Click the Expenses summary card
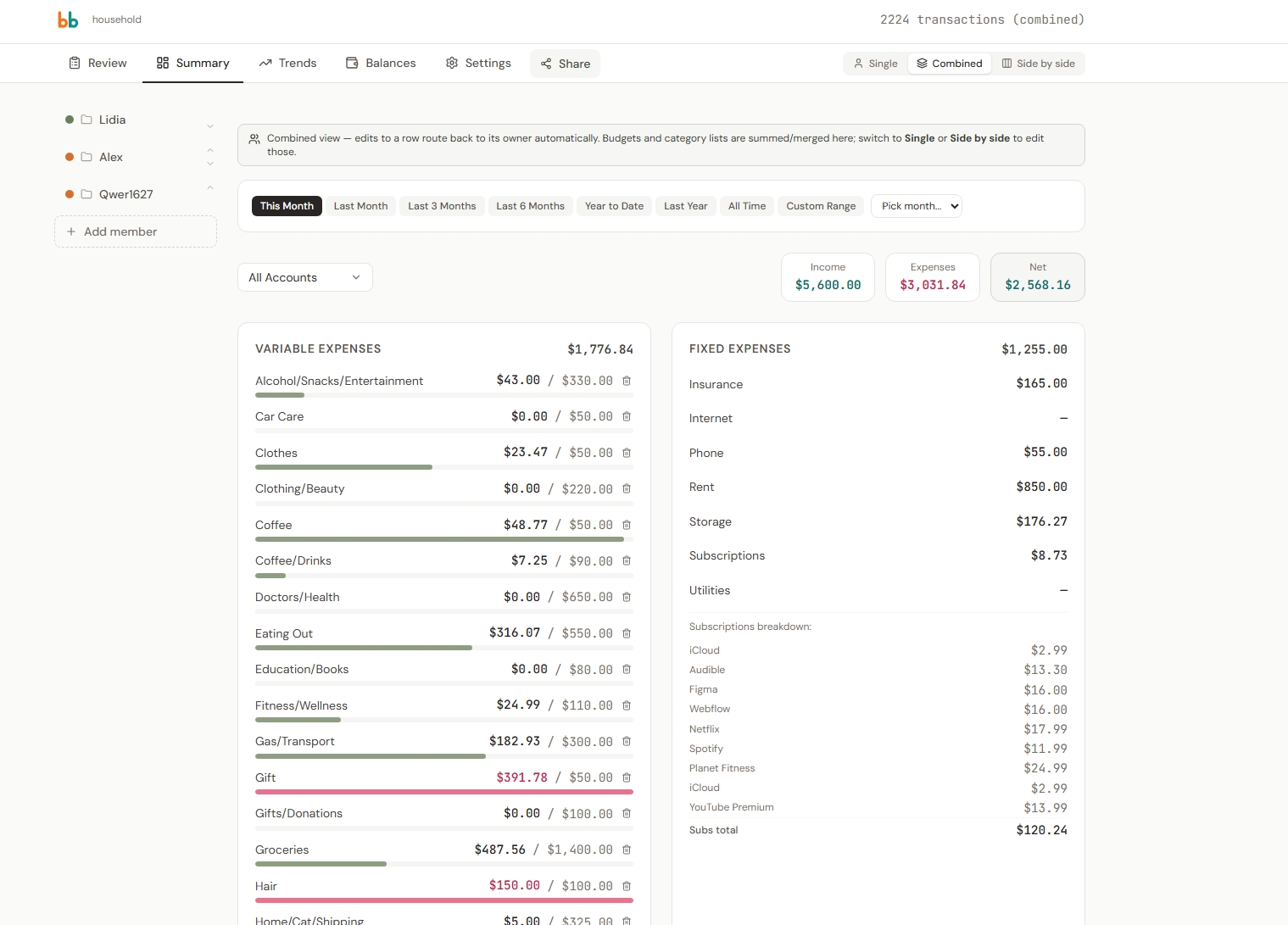 coord(933,277)
